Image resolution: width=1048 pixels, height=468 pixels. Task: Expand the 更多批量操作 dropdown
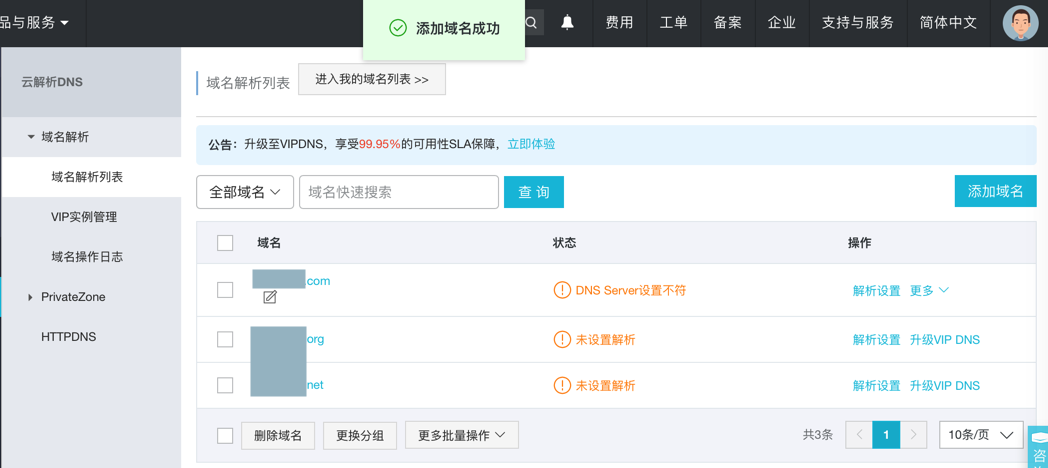point(461,435)
